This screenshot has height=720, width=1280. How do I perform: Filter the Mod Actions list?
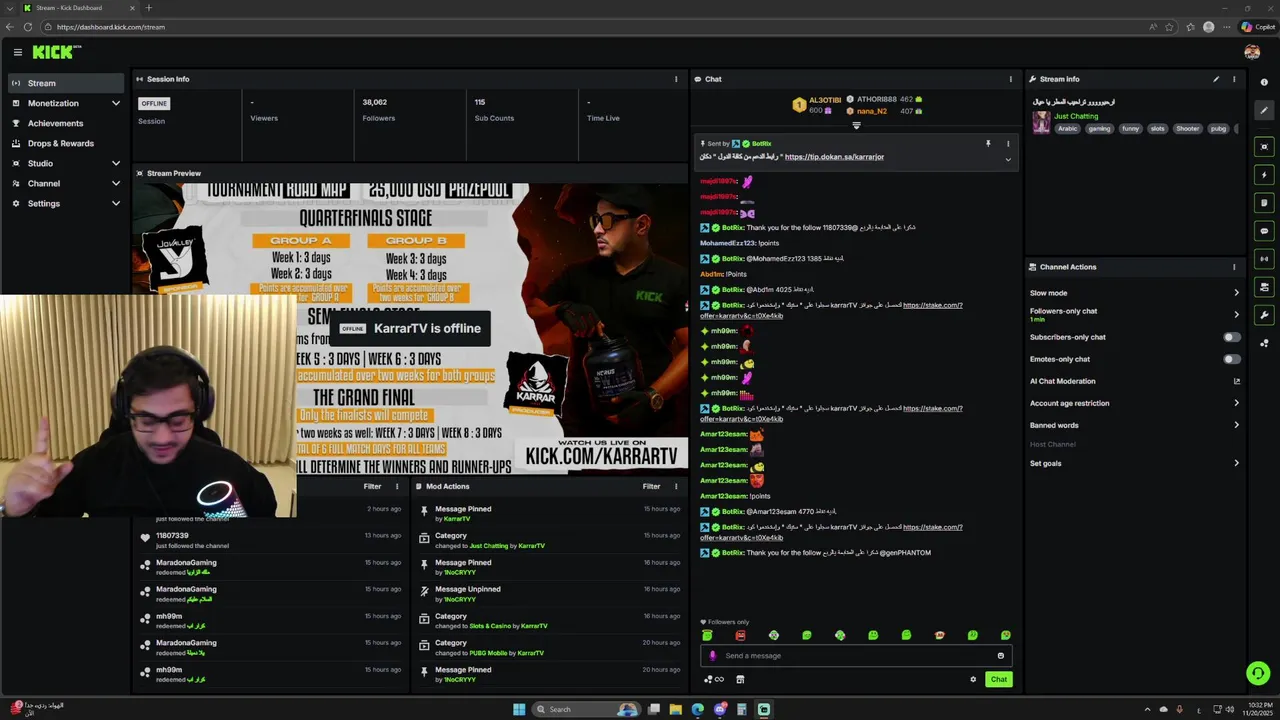[x=651, y=487]
